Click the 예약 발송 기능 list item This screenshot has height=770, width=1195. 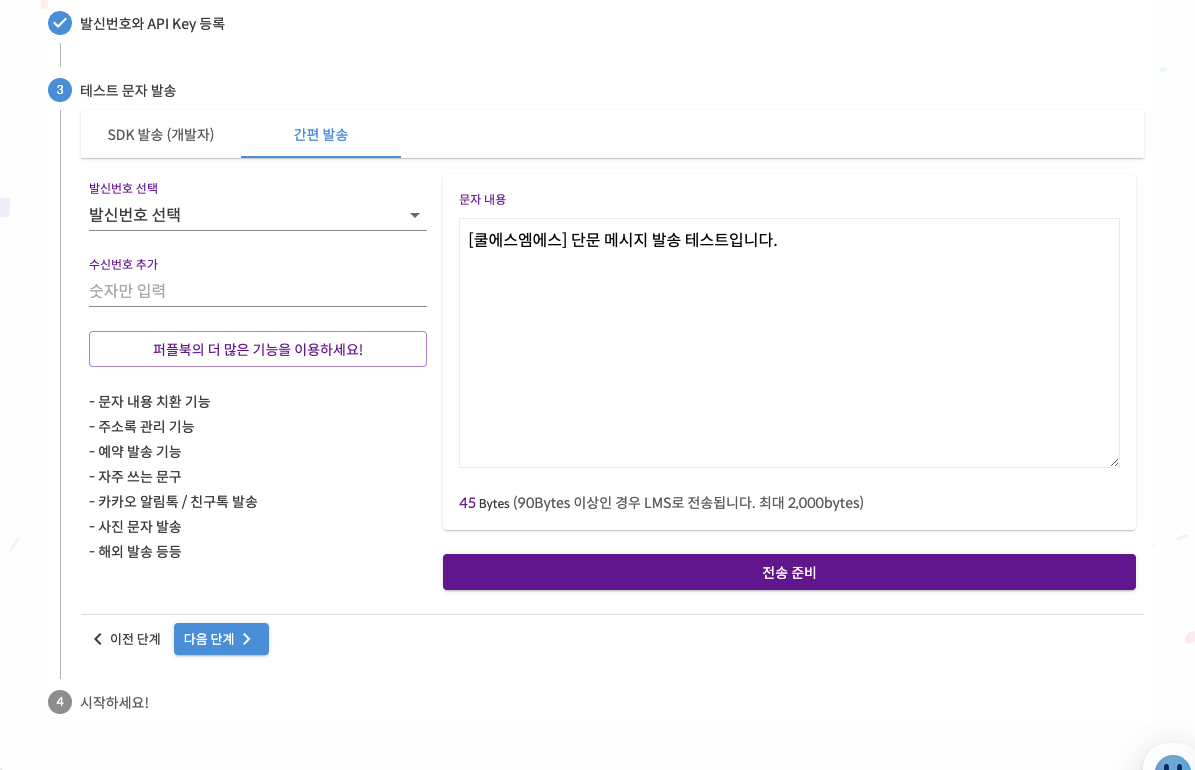pyautogui.click(x=135, y=452)
